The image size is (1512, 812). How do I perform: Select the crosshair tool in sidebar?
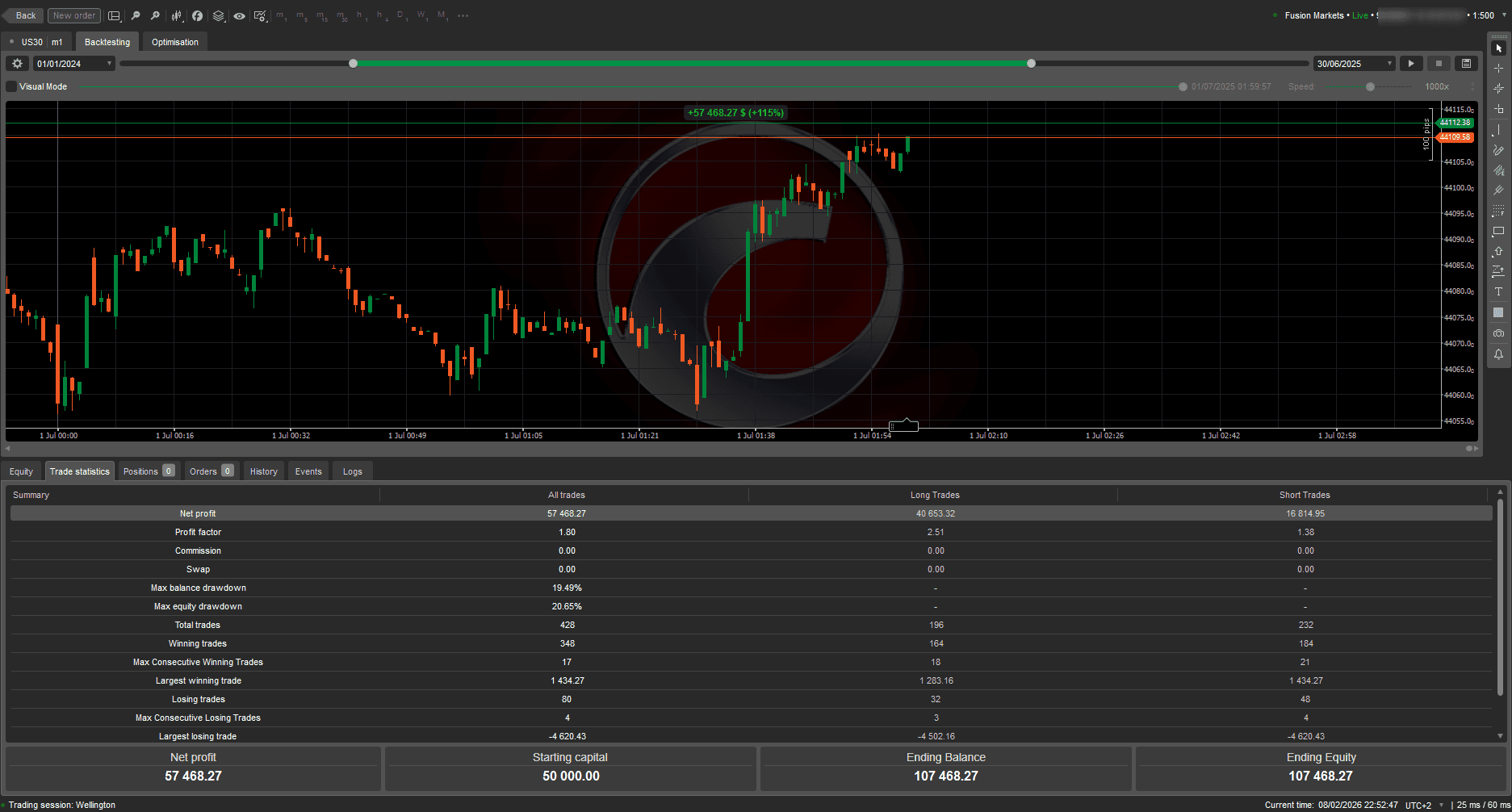(x=1498, y=69)
